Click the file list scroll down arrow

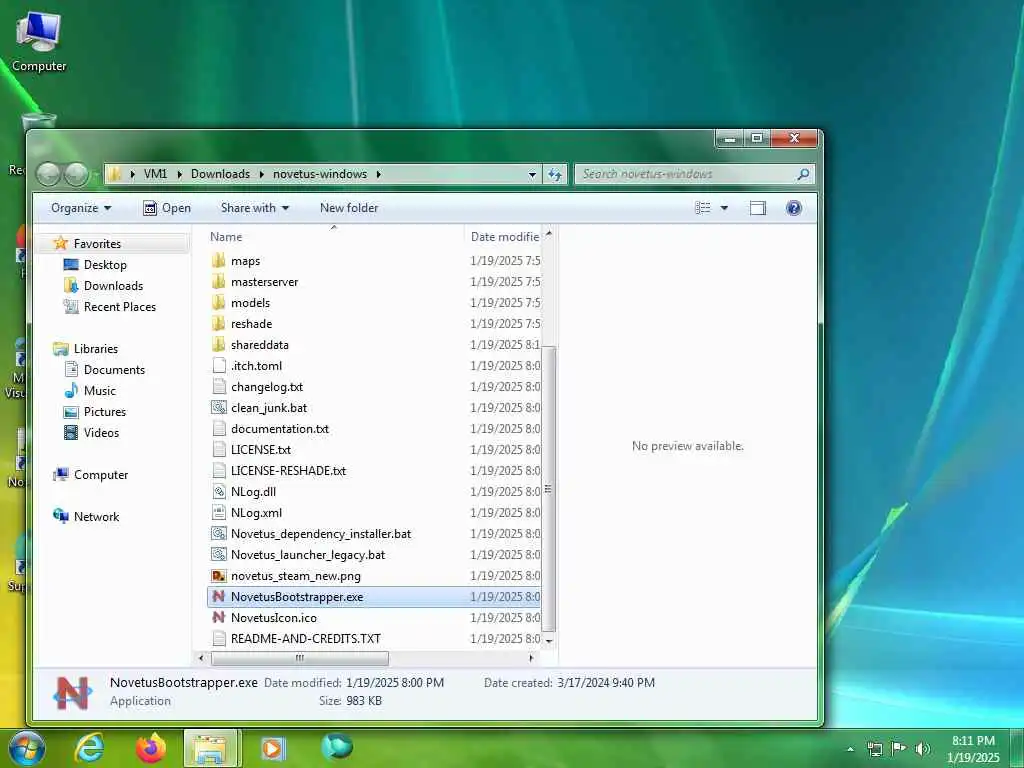pos(549,641)
